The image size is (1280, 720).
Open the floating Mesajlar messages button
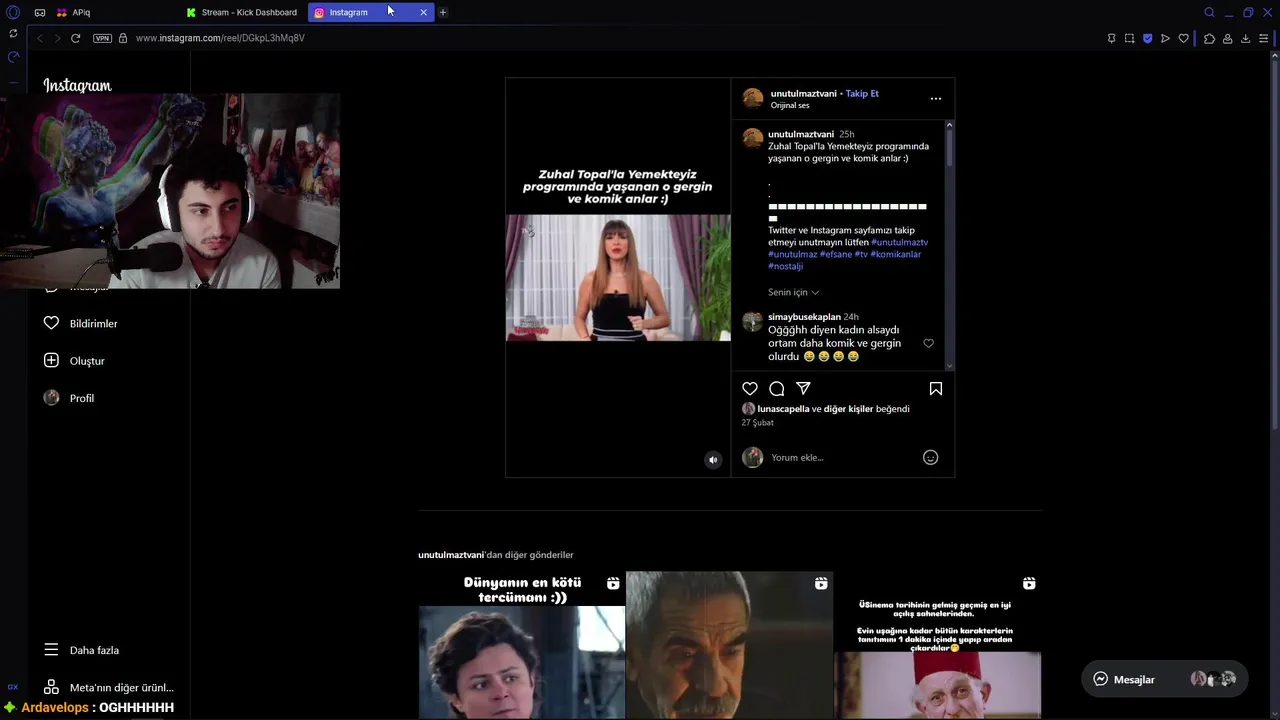(x=1164, y=679)
